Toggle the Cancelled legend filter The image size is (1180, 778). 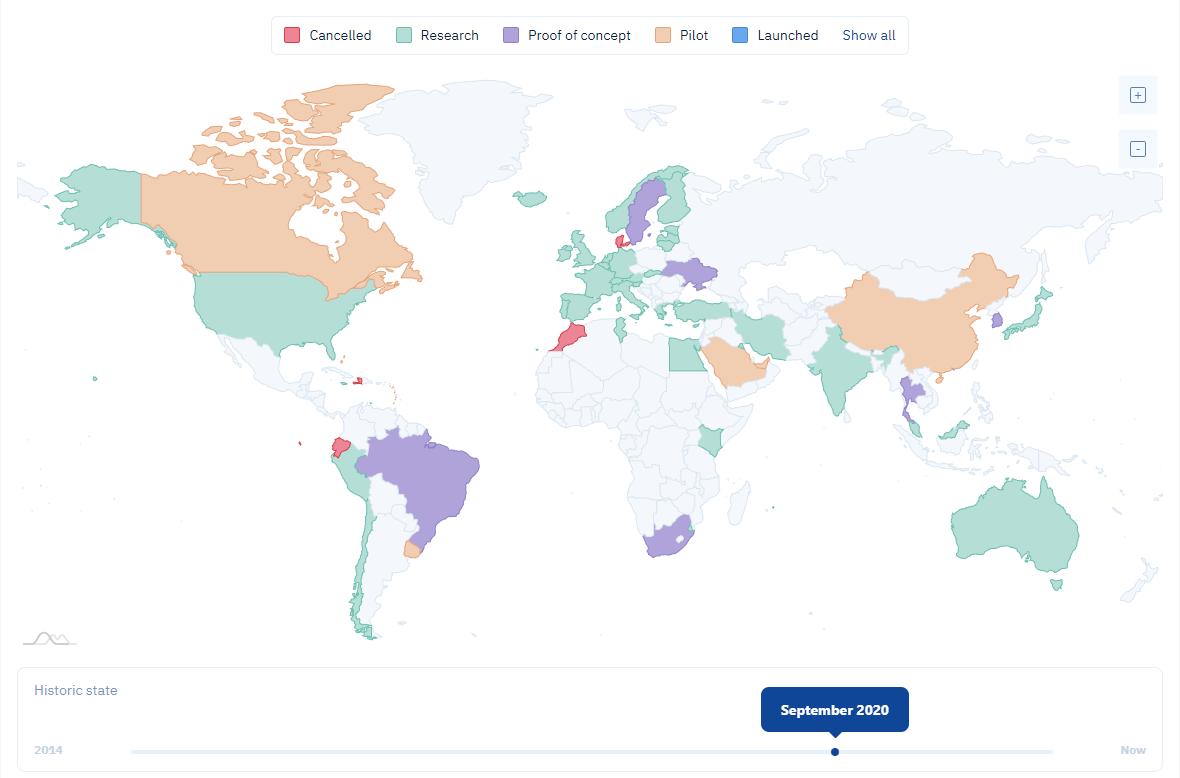(x=327, y=35)
